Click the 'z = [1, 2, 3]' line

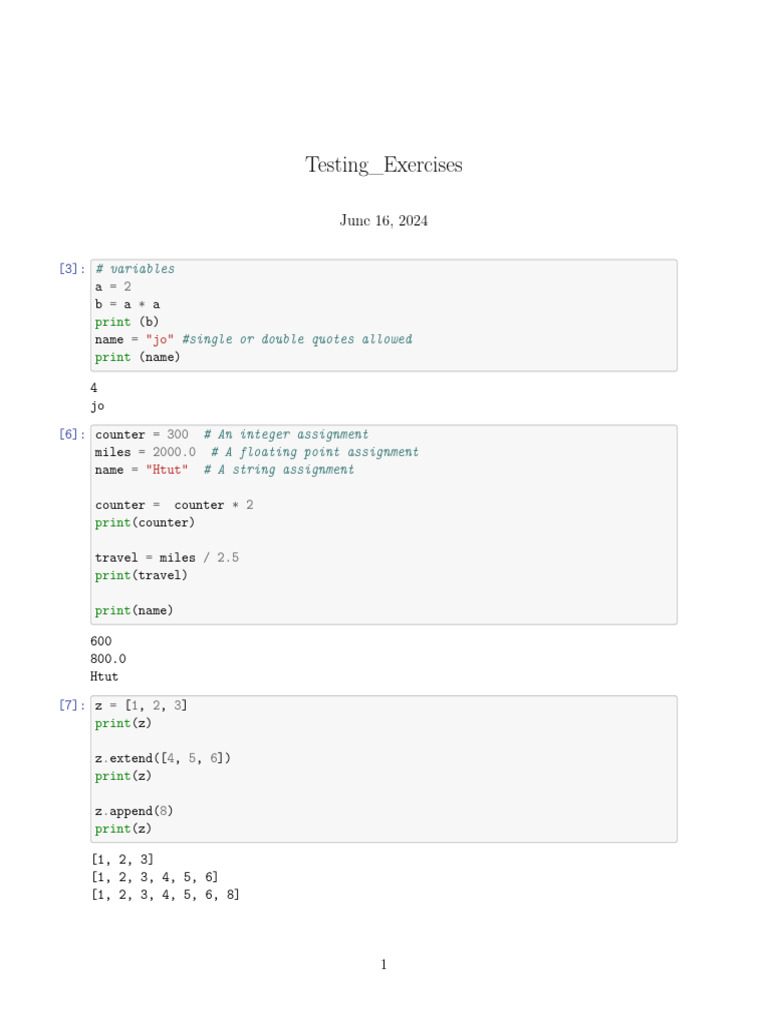click(141, 706)
